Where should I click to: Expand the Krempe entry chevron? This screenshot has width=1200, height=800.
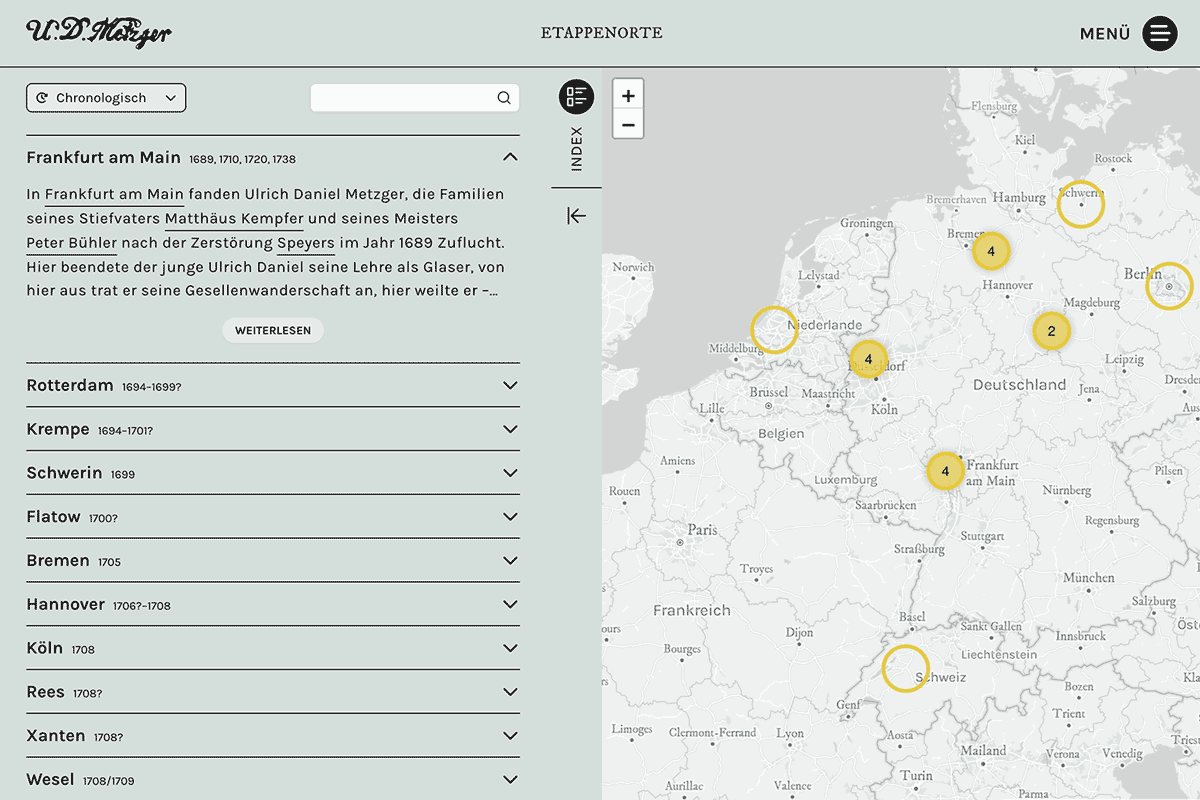click(510, 429)
